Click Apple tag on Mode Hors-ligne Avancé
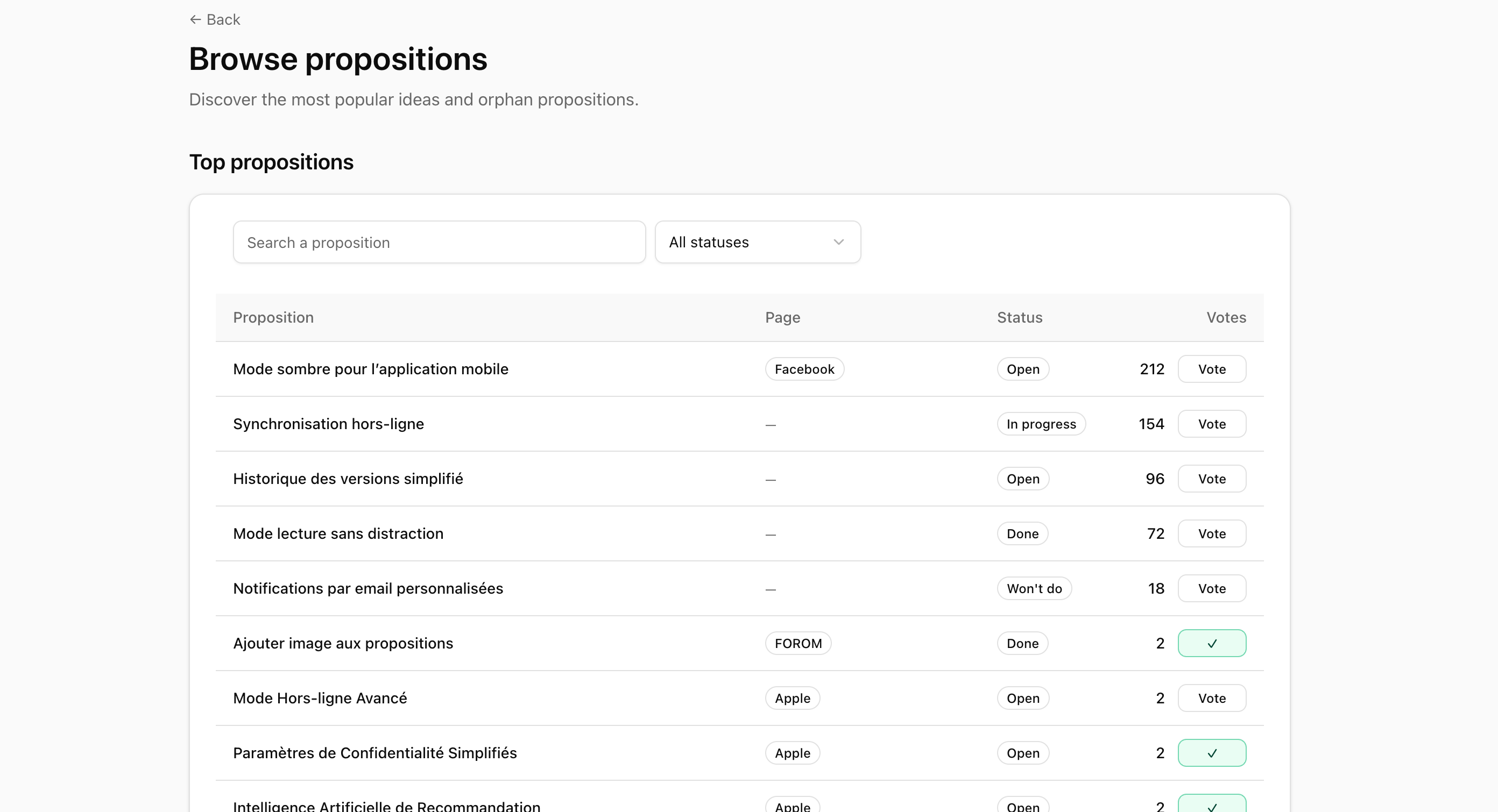 [792, 698]
